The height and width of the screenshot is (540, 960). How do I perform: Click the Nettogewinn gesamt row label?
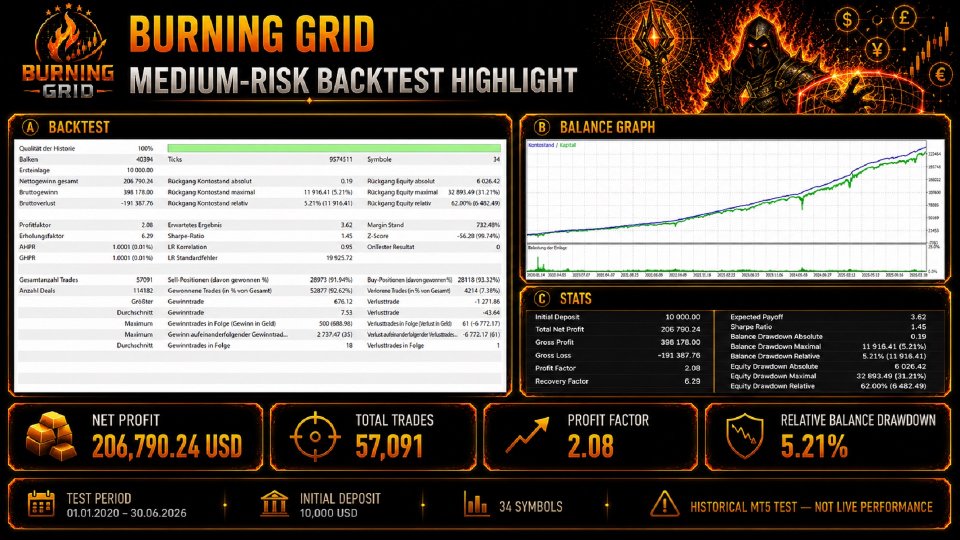coord(48,181)
